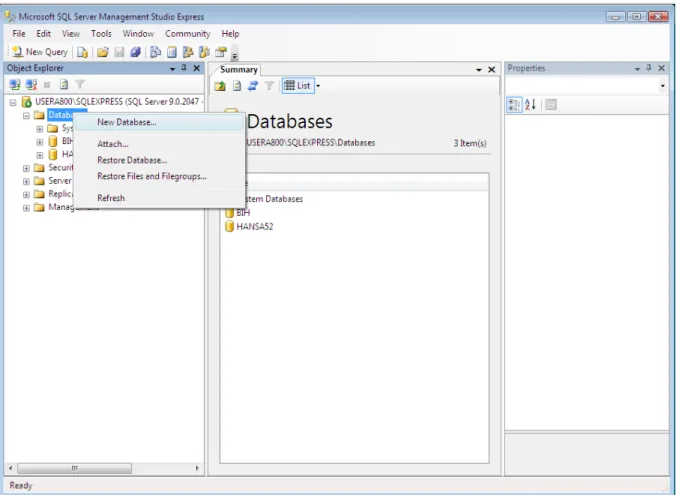676x495 pixels.
Task: Expand the Security folder node
Action: (x=26, y=168)
